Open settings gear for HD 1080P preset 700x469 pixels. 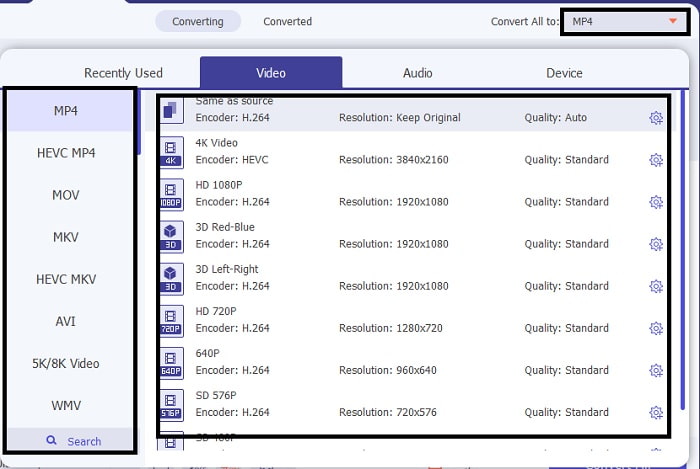coord(656,202)
